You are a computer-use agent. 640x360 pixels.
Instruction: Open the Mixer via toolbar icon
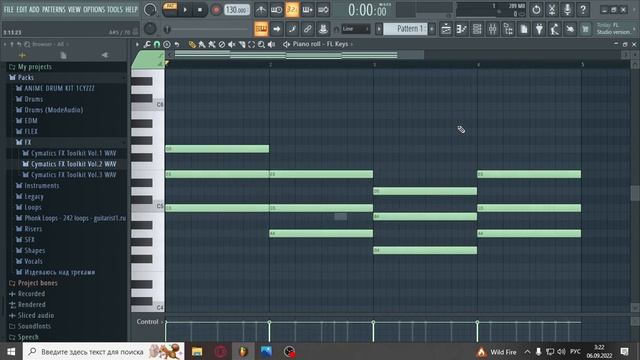coord(492,29)
